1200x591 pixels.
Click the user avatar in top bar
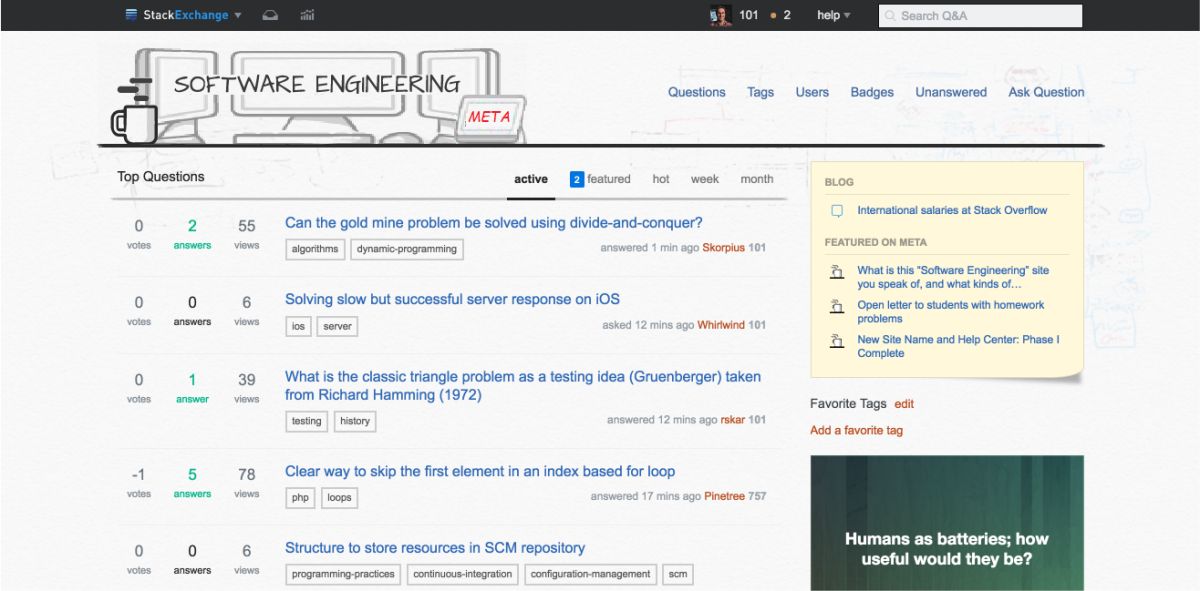[720, 15]
